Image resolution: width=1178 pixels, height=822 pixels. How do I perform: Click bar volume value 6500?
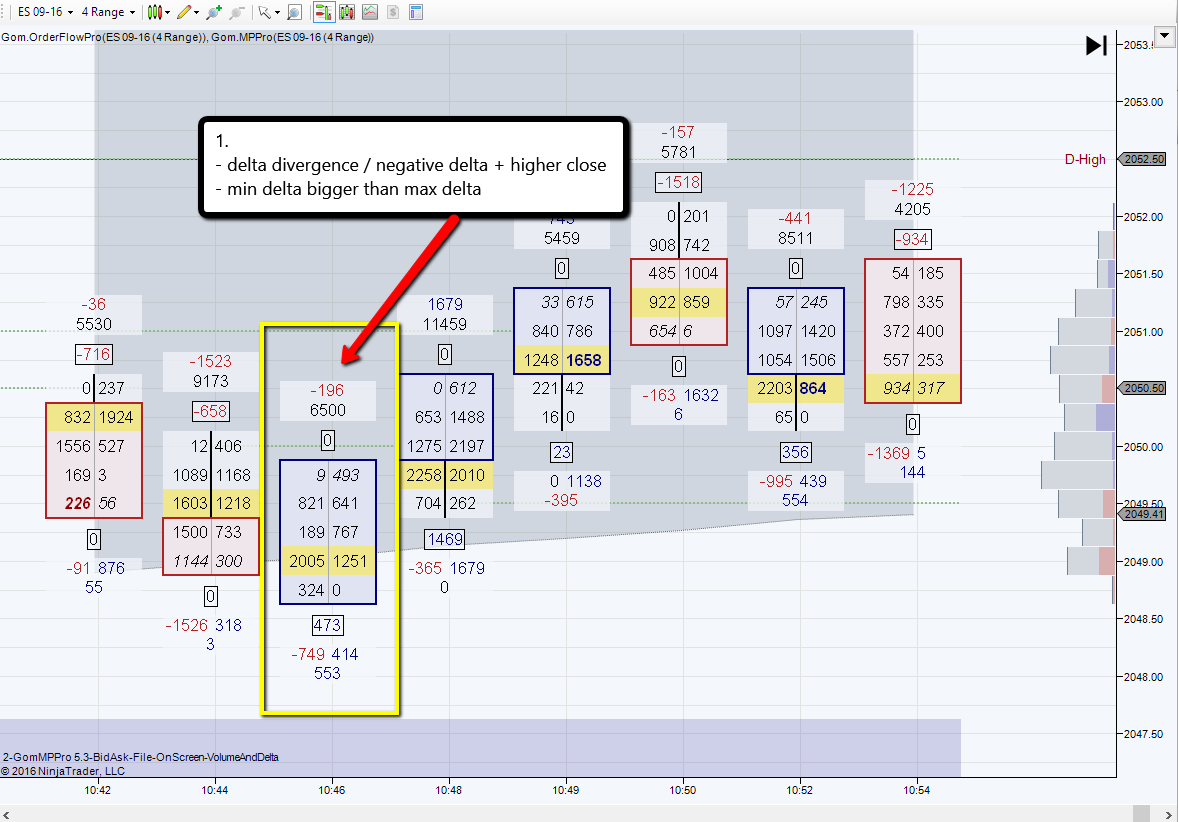(328, 410)
